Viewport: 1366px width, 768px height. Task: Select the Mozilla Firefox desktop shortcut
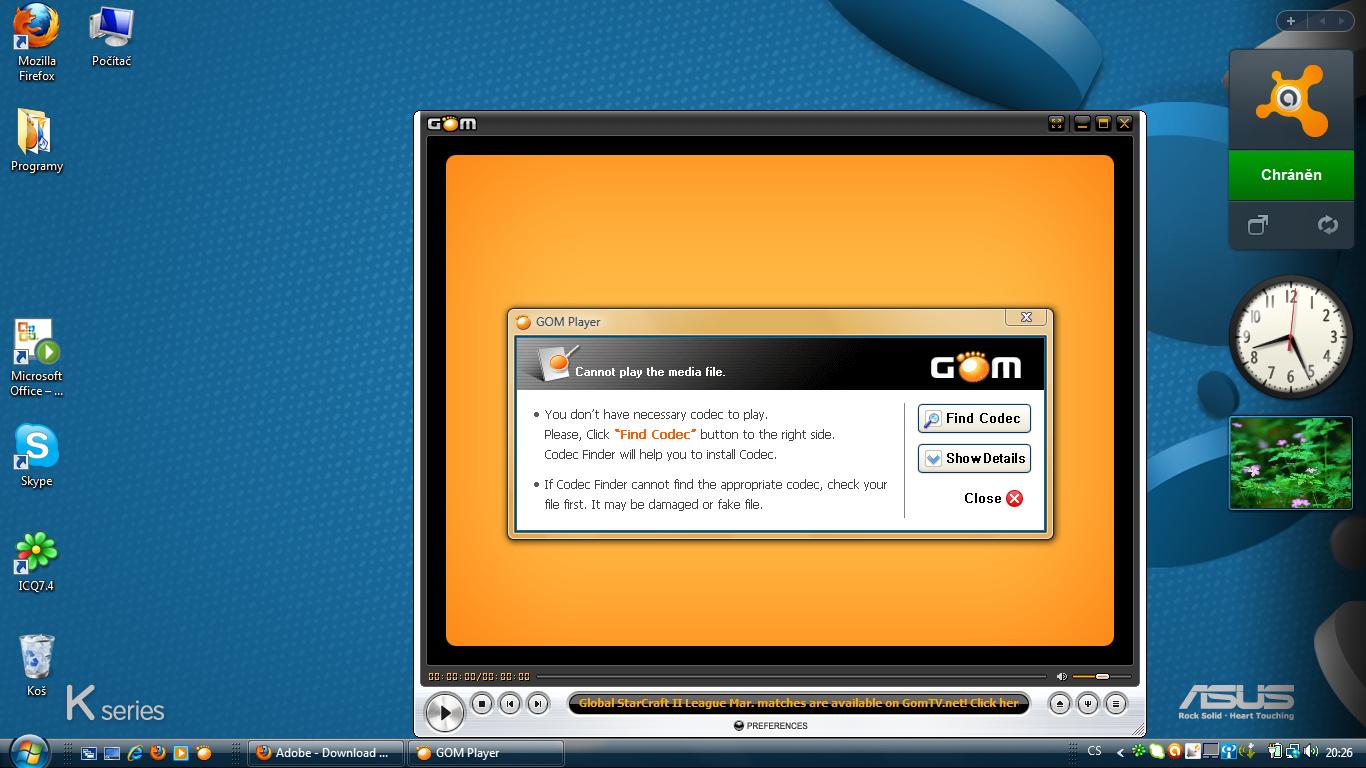[37, 42]
